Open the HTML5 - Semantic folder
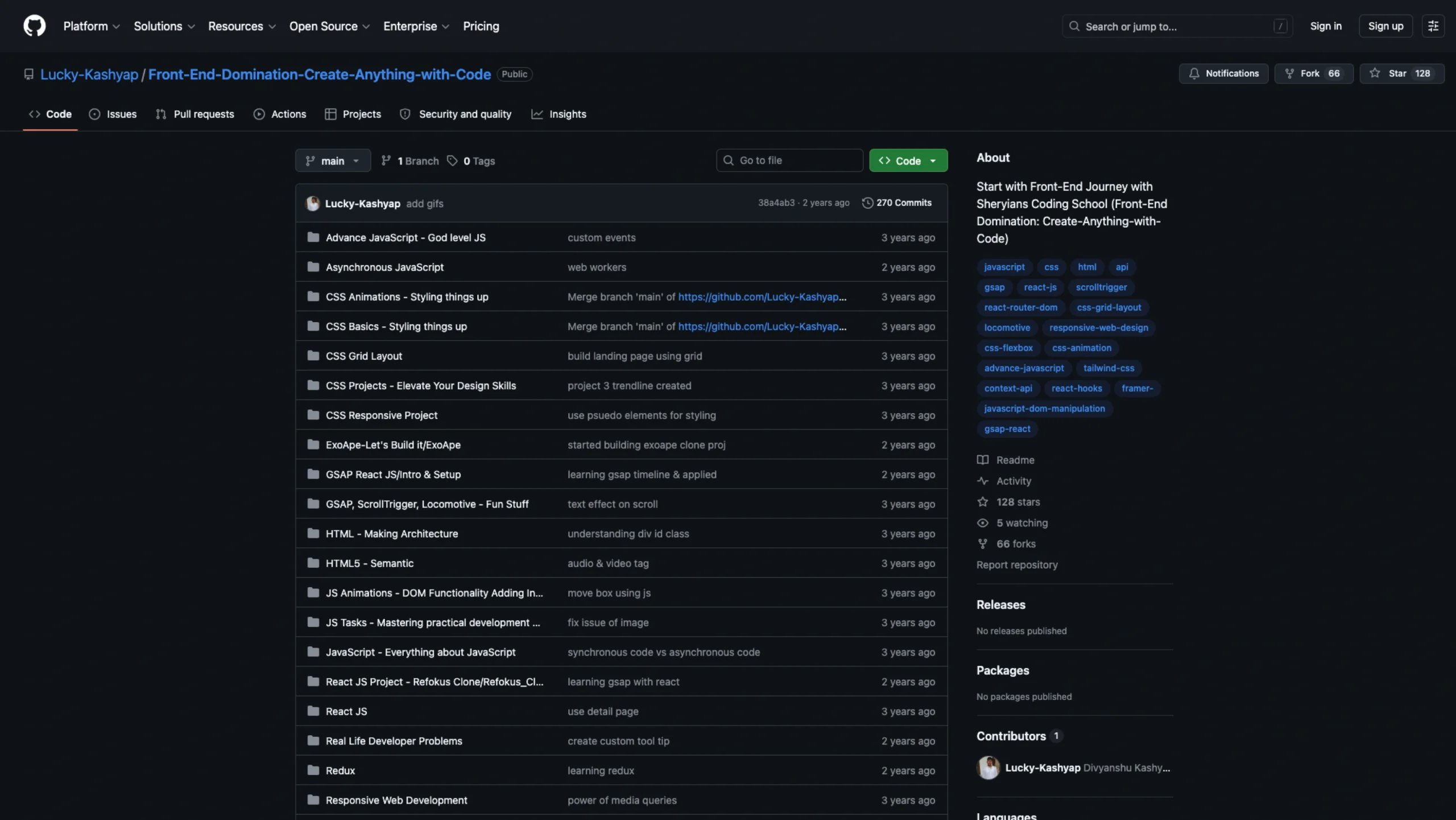Viewport: 1456px width, 820px height. [x=370, y=563]
